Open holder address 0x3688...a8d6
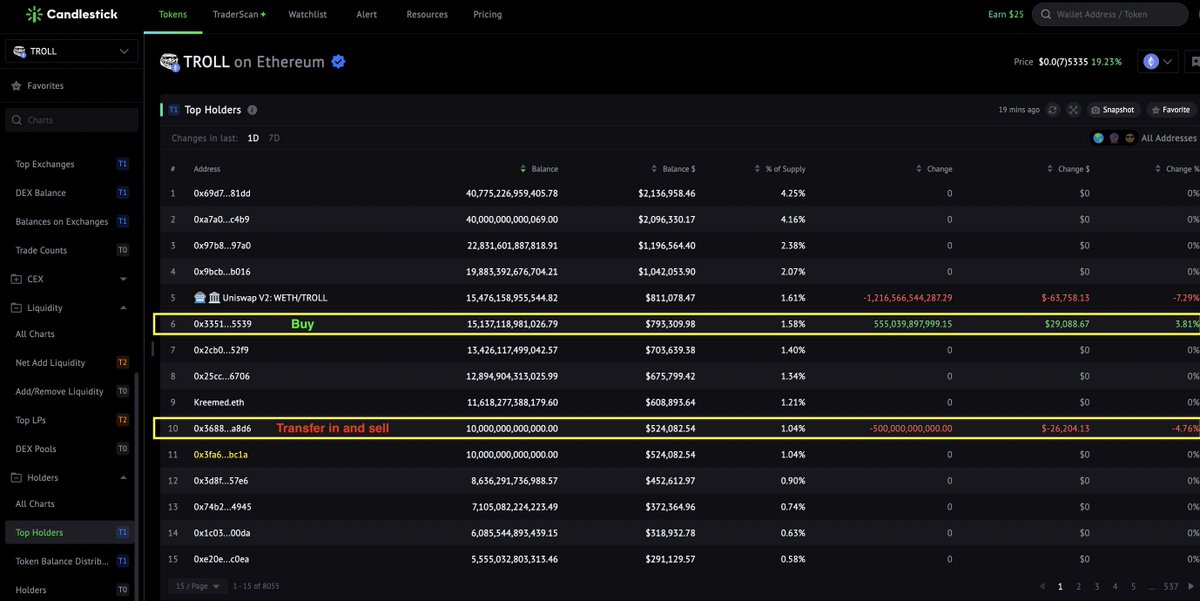Image resolution: width=1200 pixels, height=601 pixels. pos(222,428)
